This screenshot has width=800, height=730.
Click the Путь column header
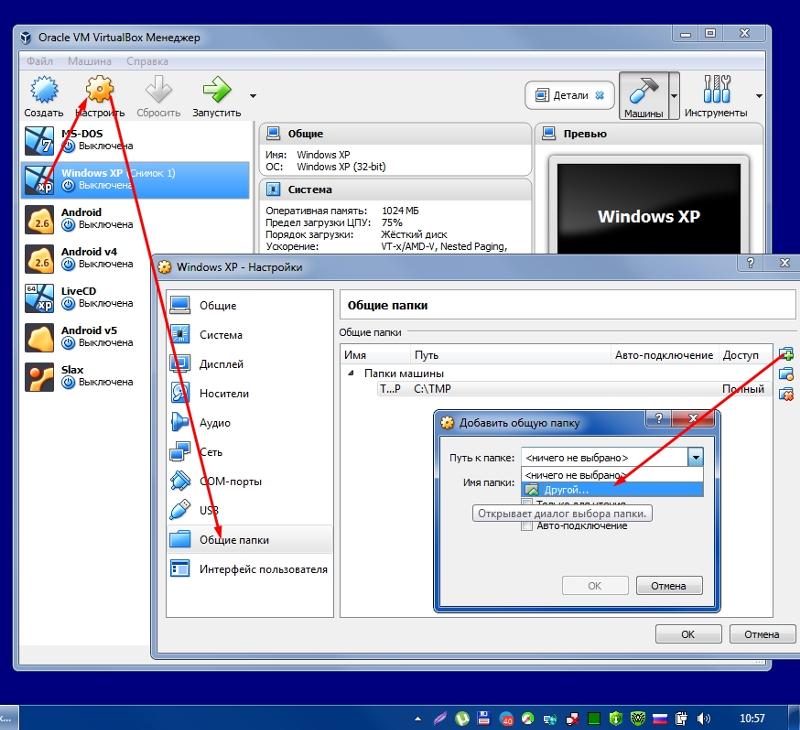click(x=511, y=355)
